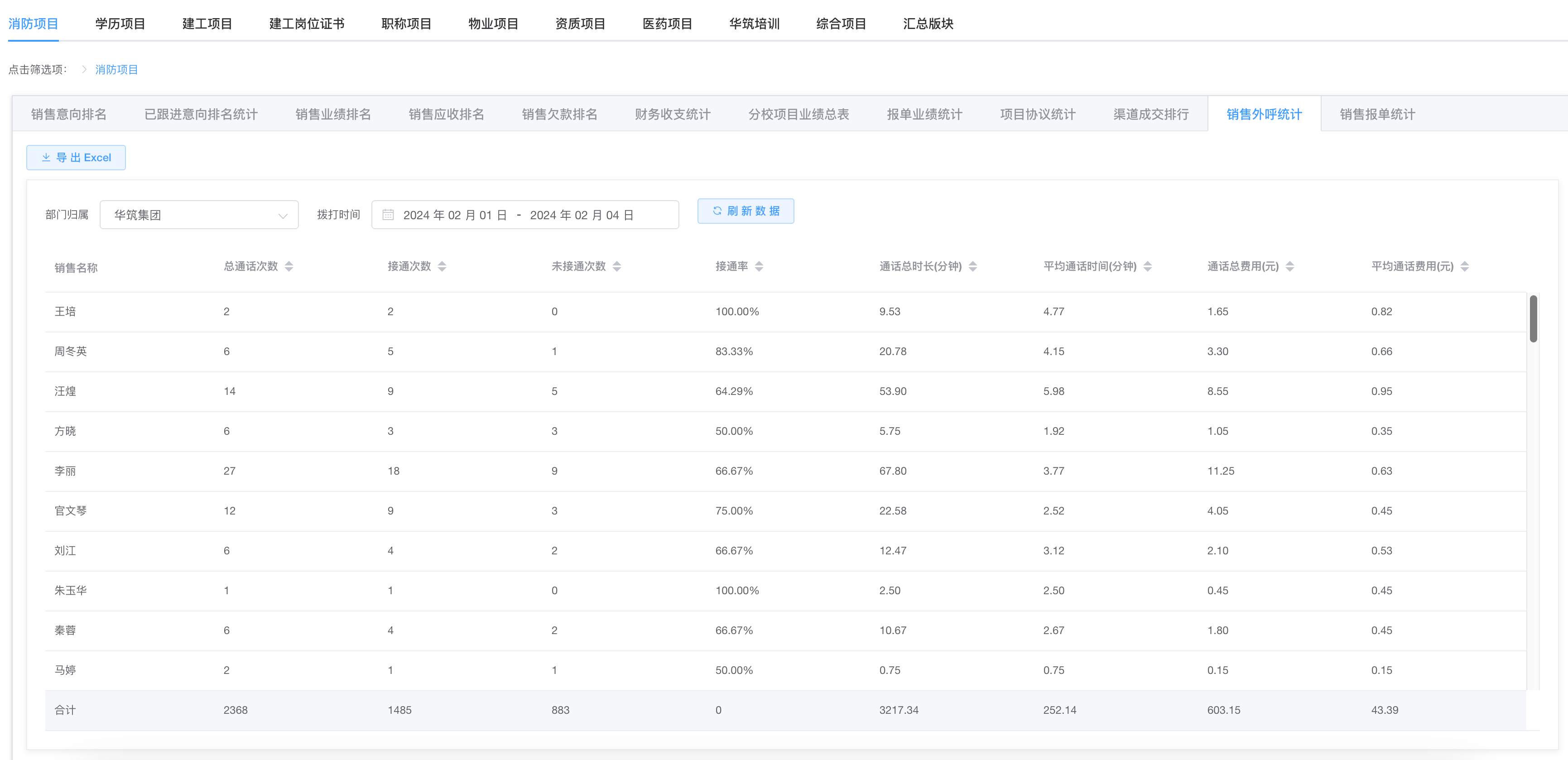Click the calendar icon in date field

click(x=388, y=215)
